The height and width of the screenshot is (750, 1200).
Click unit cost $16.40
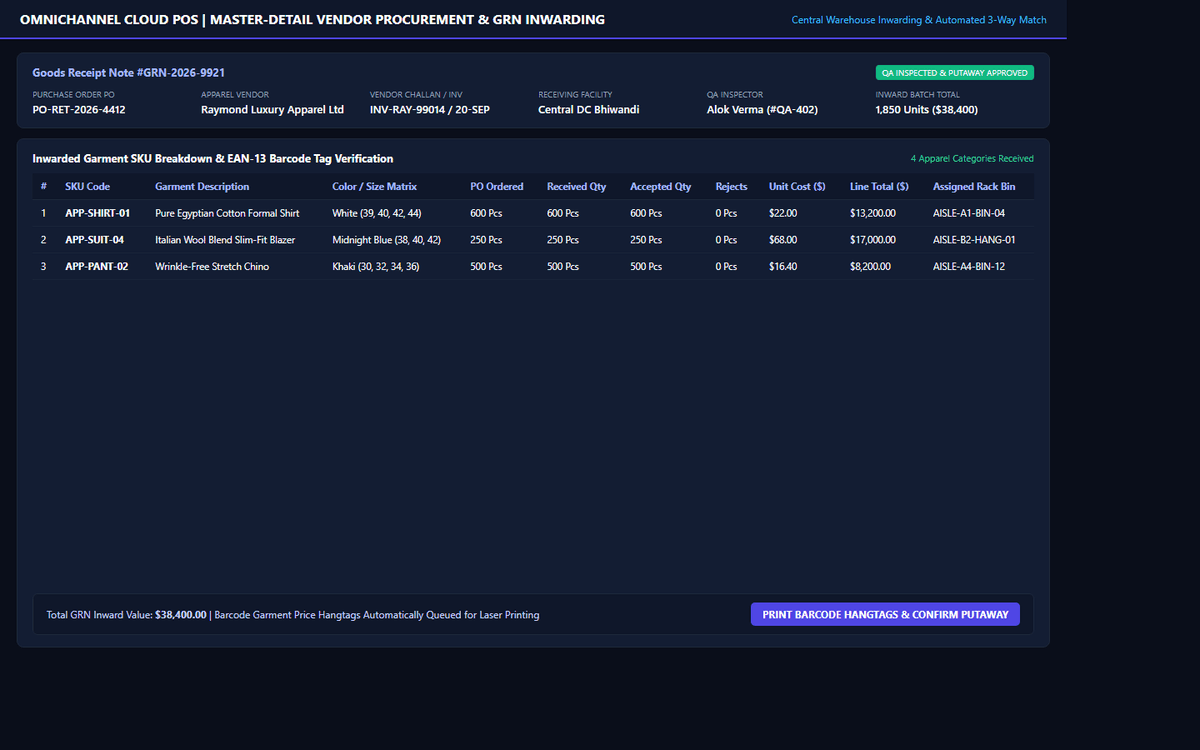783,267
